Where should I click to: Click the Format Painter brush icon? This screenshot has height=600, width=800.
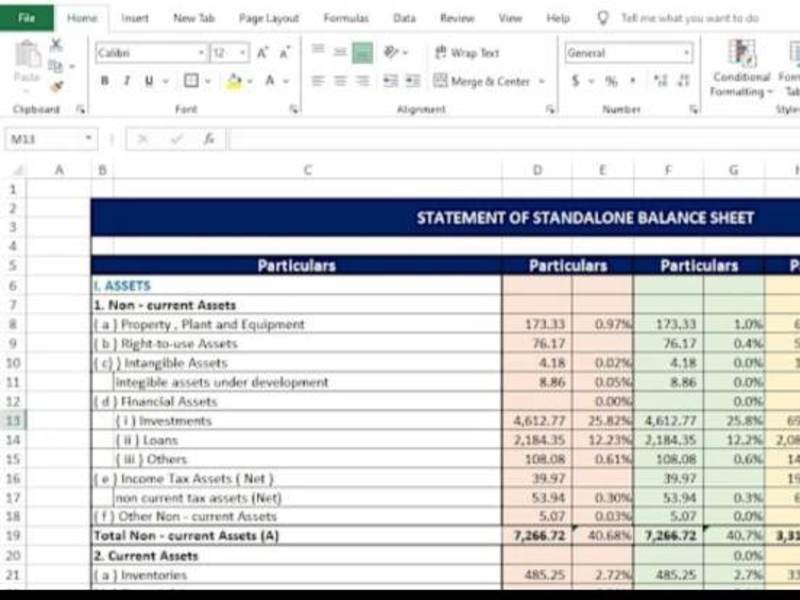(x=57, y=87)
